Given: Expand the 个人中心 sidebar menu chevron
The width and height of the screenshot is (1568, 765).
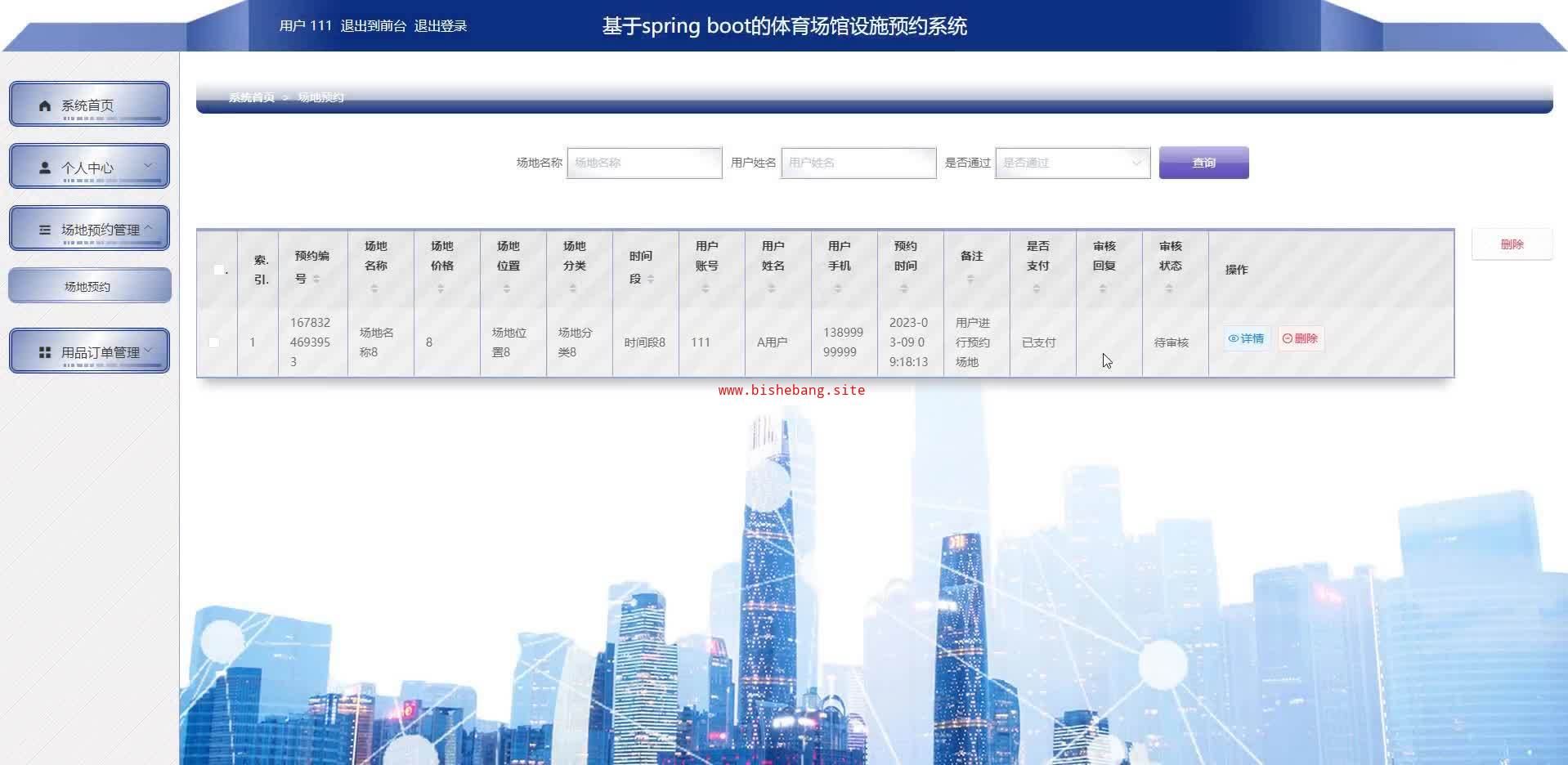Looking at the screenshot, I should point(148,166).
